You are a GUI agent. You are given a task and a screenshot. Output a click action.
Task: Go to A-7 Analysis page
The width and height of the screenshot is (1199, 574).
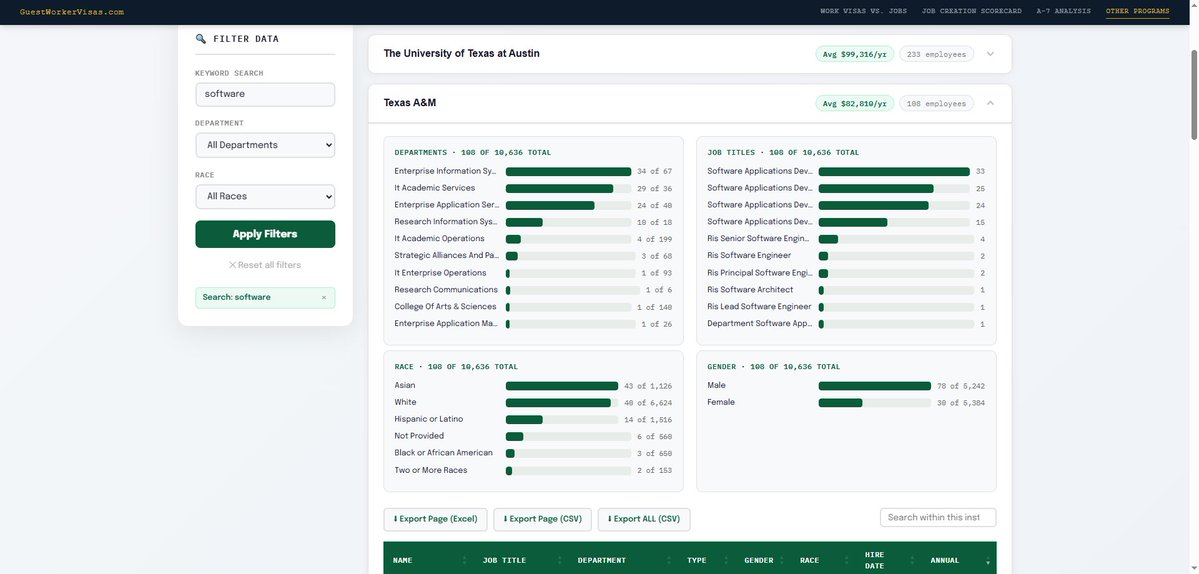[x=1064, y=11]
